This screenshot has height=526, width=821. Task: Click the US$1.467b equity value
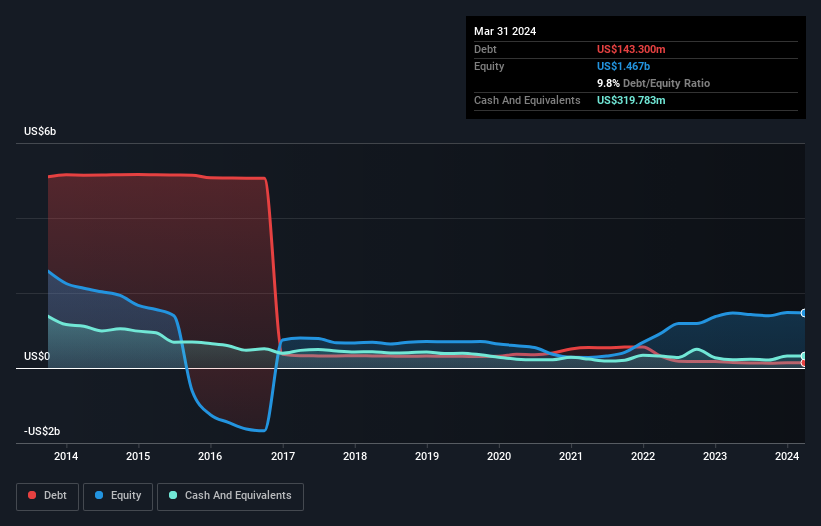(x=623, y=66)
